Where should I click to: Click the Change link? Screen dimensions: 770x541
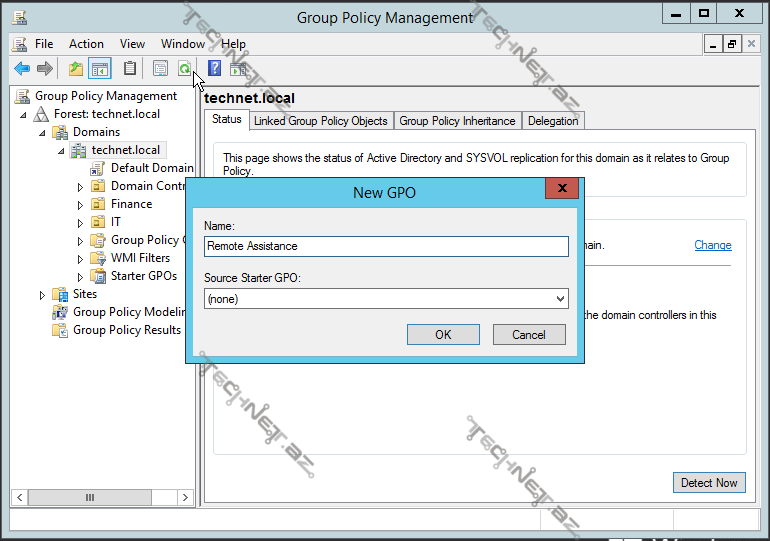(x=712, y=245)
